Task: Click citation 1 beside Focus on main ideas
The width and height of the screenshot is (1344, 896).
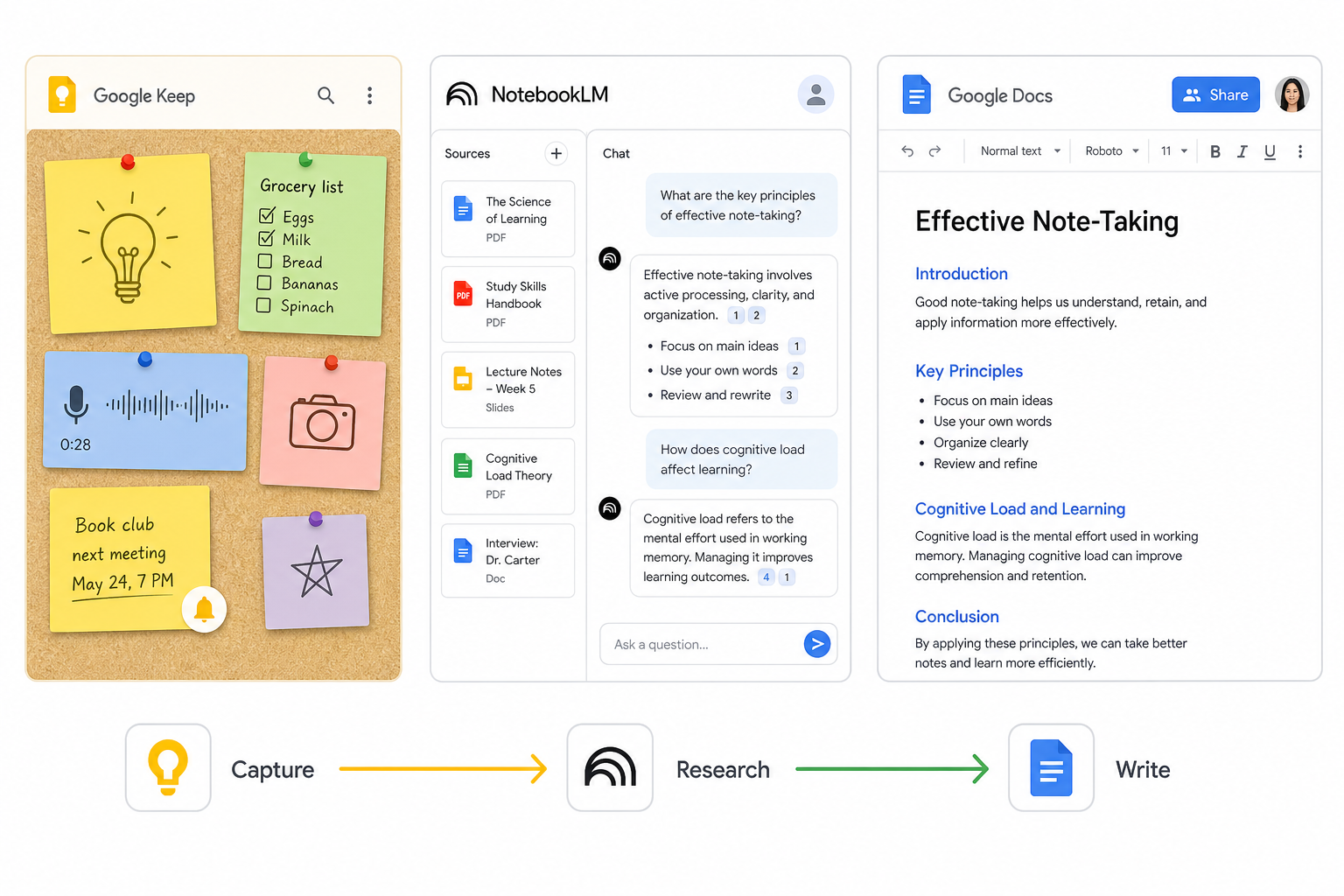Action: click(x=796, y=346)
